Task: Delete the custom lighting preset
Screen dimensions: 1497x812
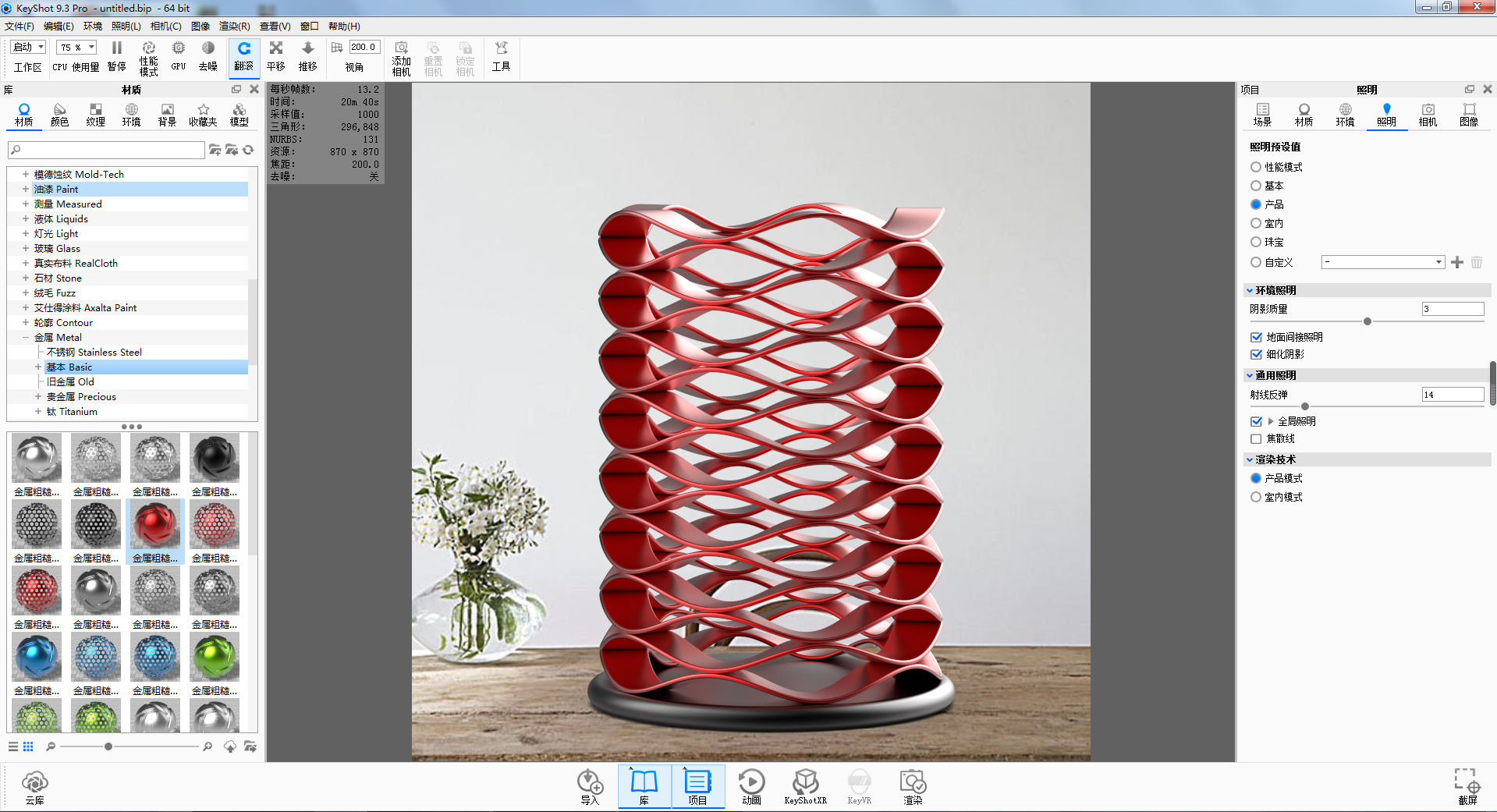Action: tap(1477, 262)
